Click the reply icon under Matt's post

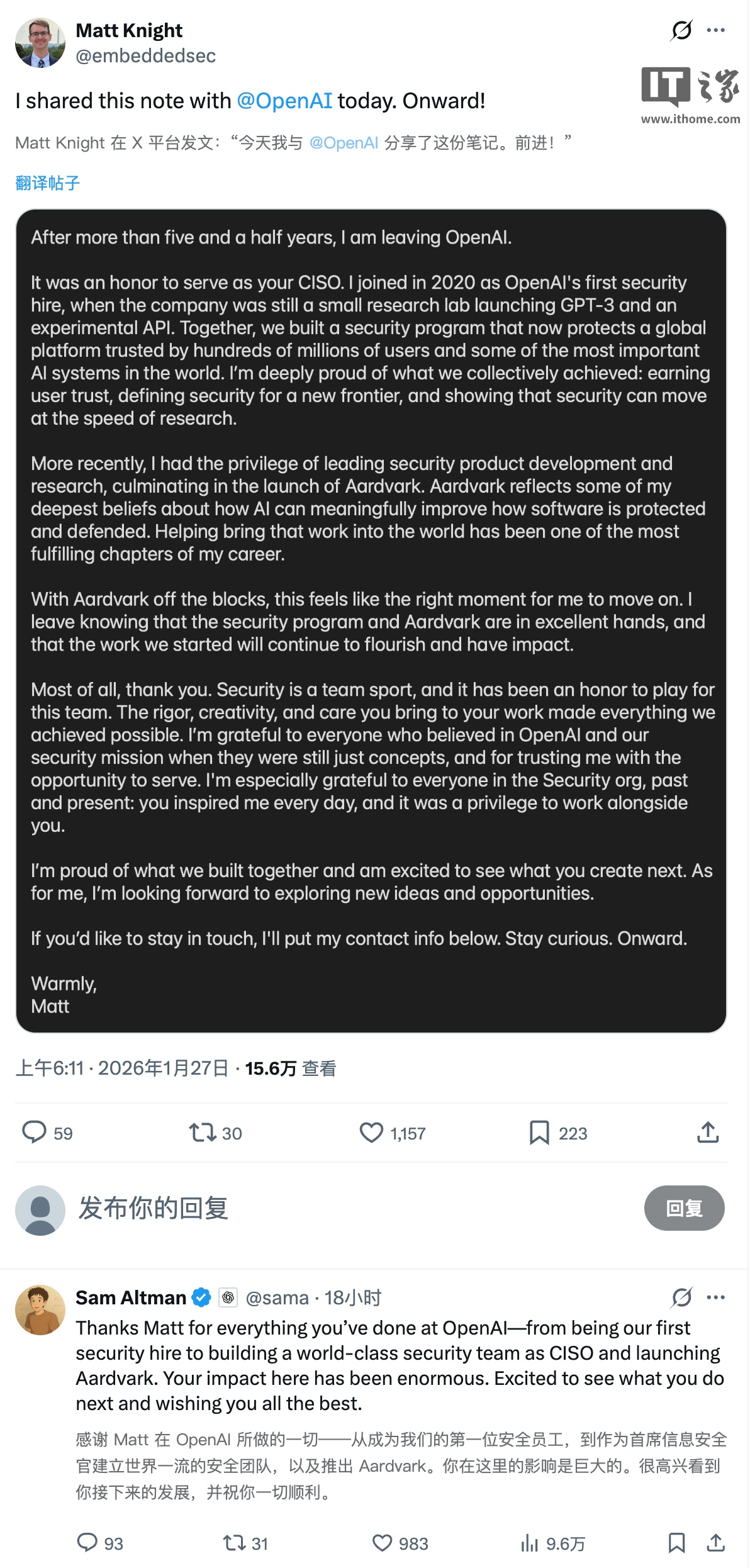[35, 1132]
